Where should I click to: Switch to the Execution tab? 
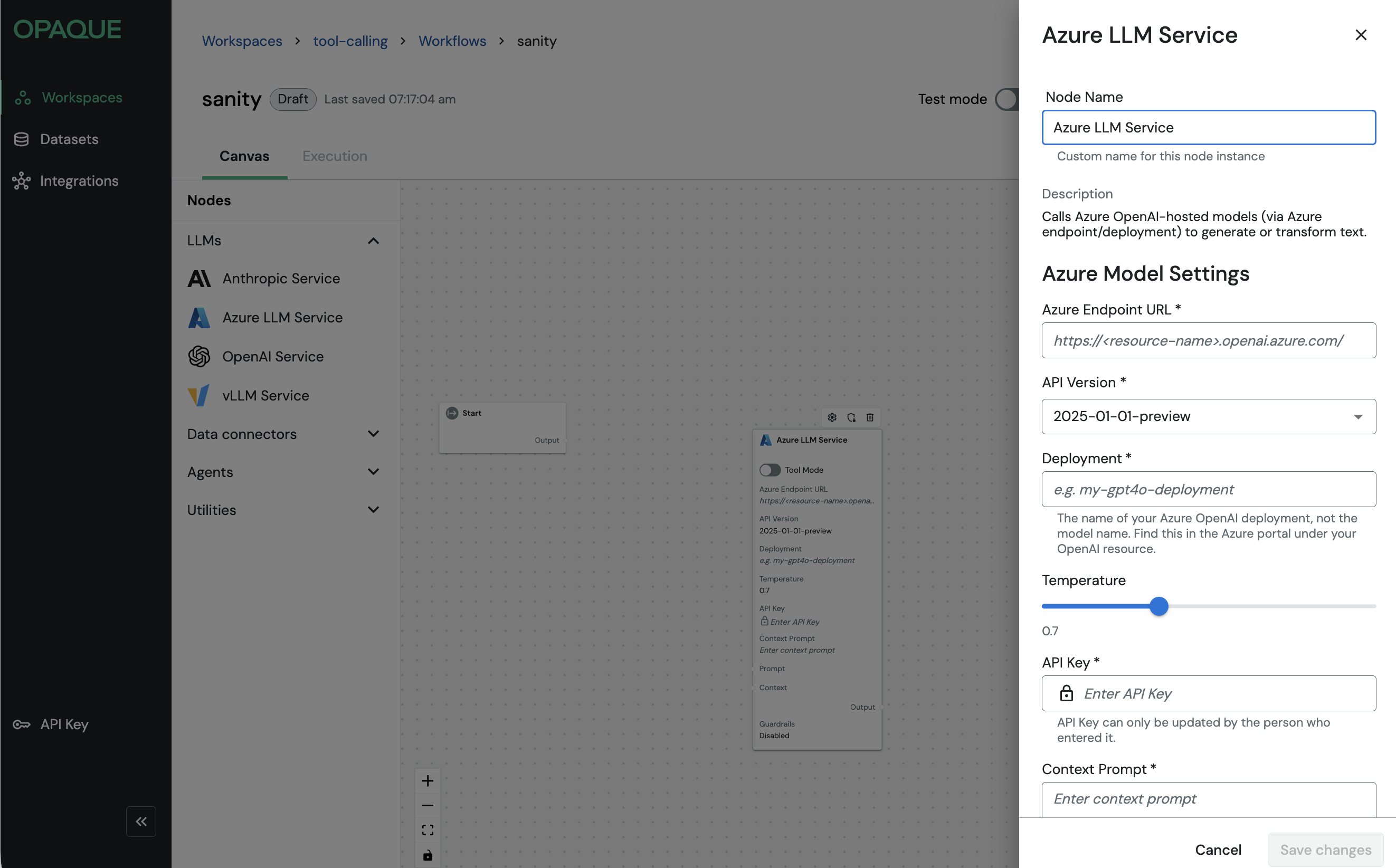(335, 156)
